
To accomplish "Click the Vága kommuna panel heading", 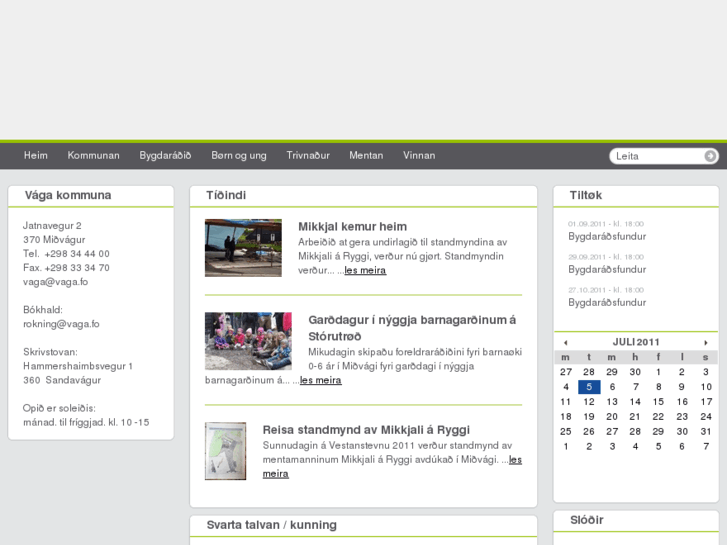I will pos(68,195).
